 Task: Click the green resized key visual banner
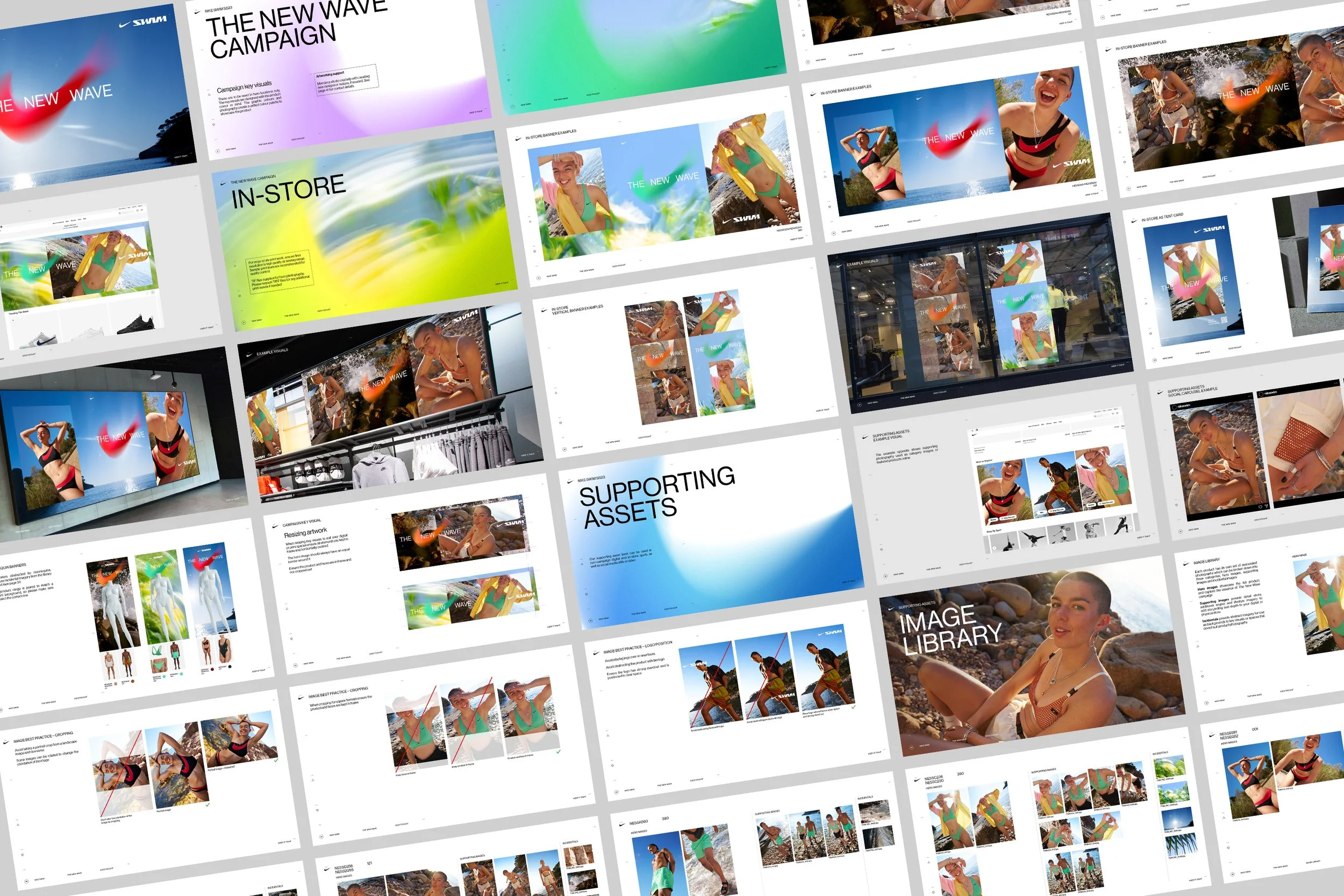click(x=471, y=599)
